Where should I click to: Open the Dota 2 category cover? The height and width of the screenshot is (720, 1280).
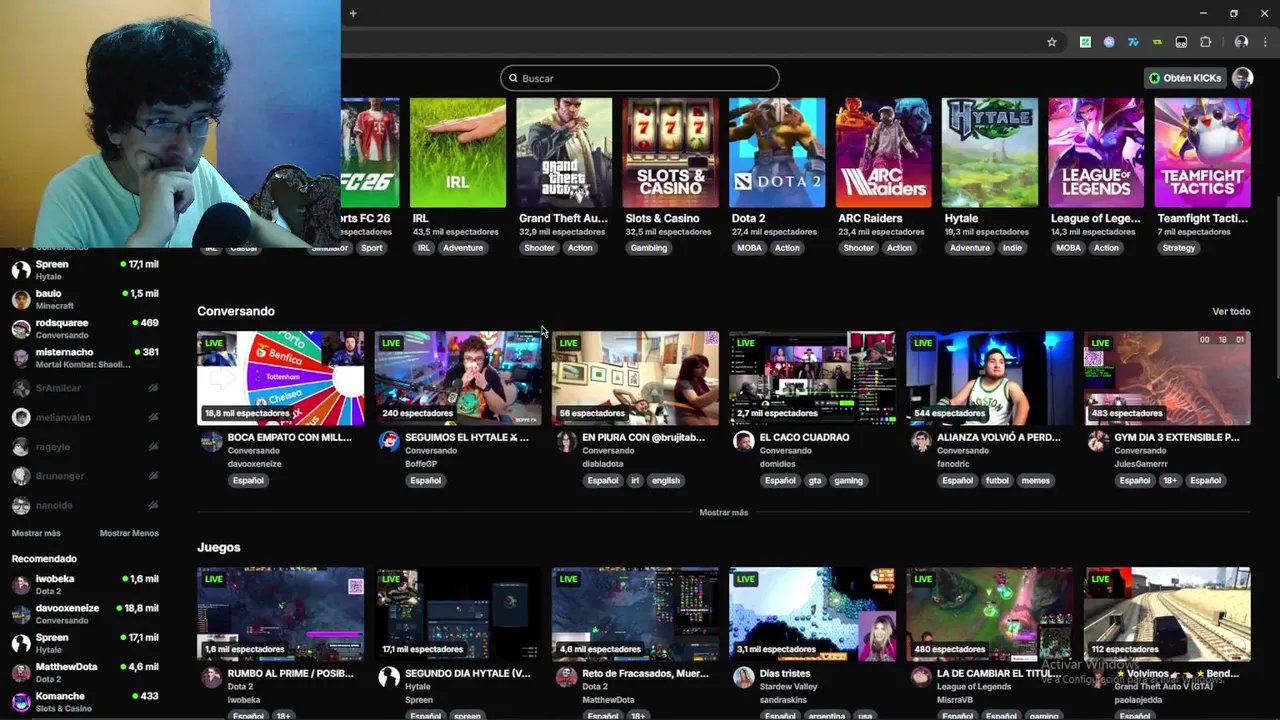click(x=777, y=152)
